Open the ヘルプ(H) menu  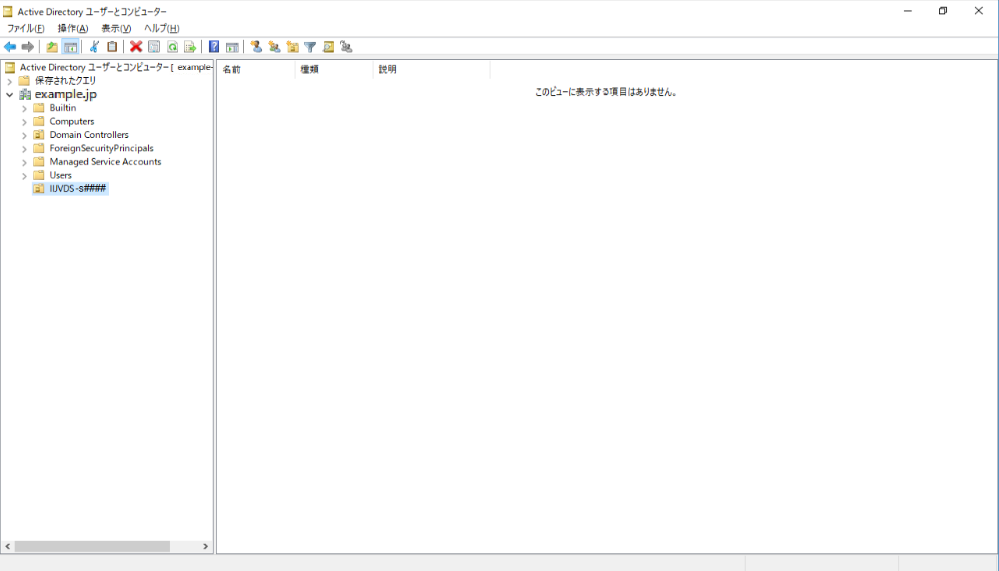[161, 28]
